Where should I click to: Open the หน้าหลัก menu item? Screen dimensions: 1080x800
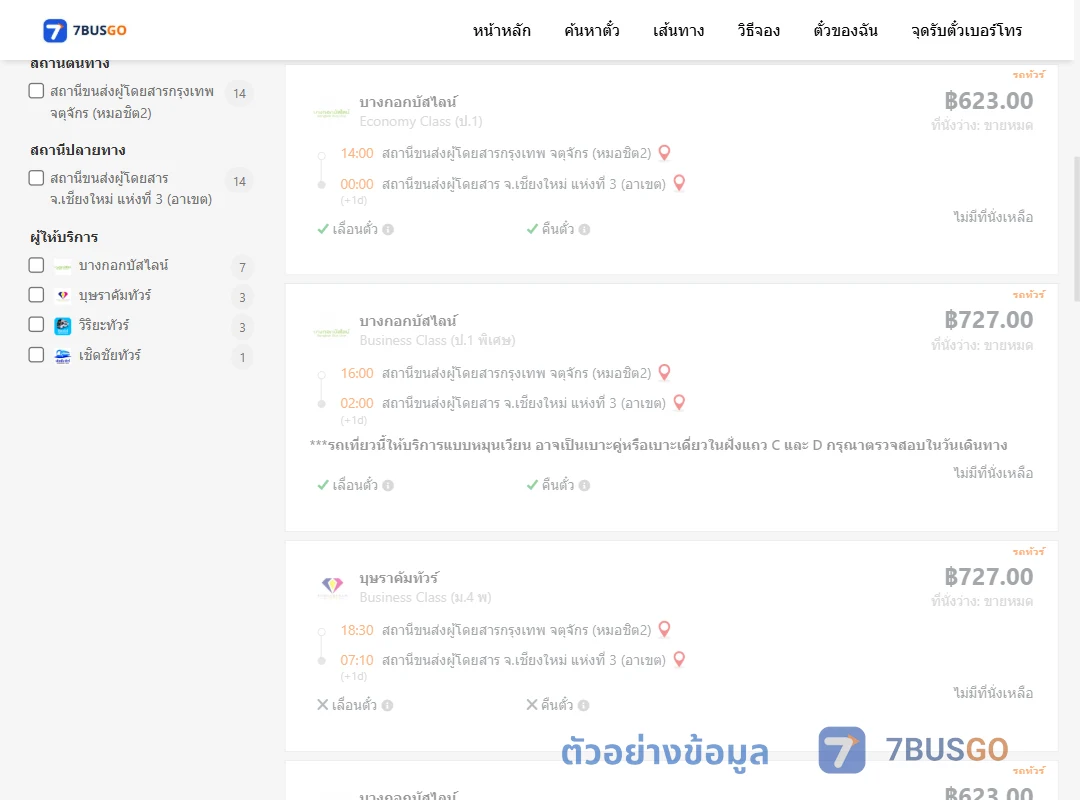(501, 30)
